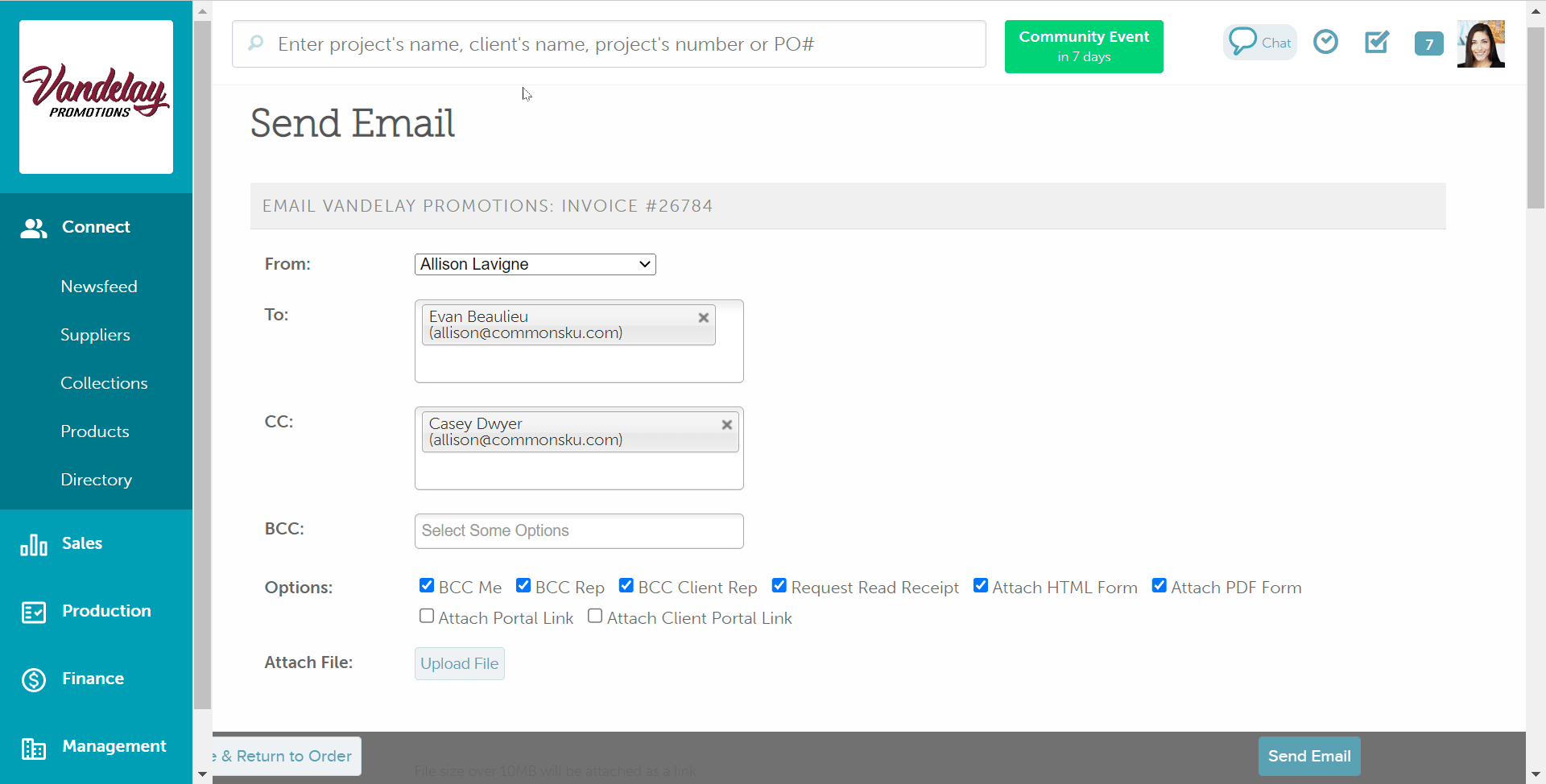The image size is (1546, 784).
Task: Click the Send Email button
Action: pos(1308,756)
